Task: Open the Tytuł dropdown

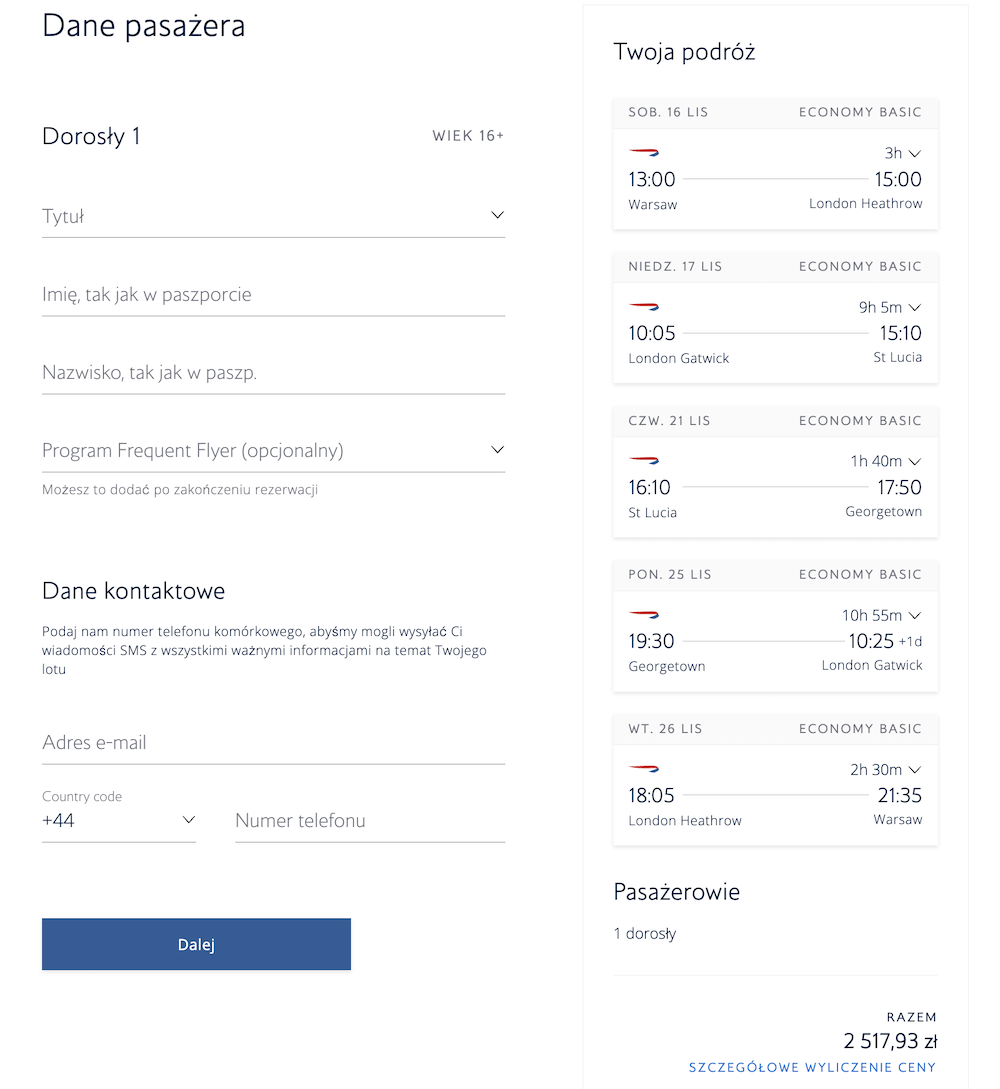Action: (x=273, y=216)
